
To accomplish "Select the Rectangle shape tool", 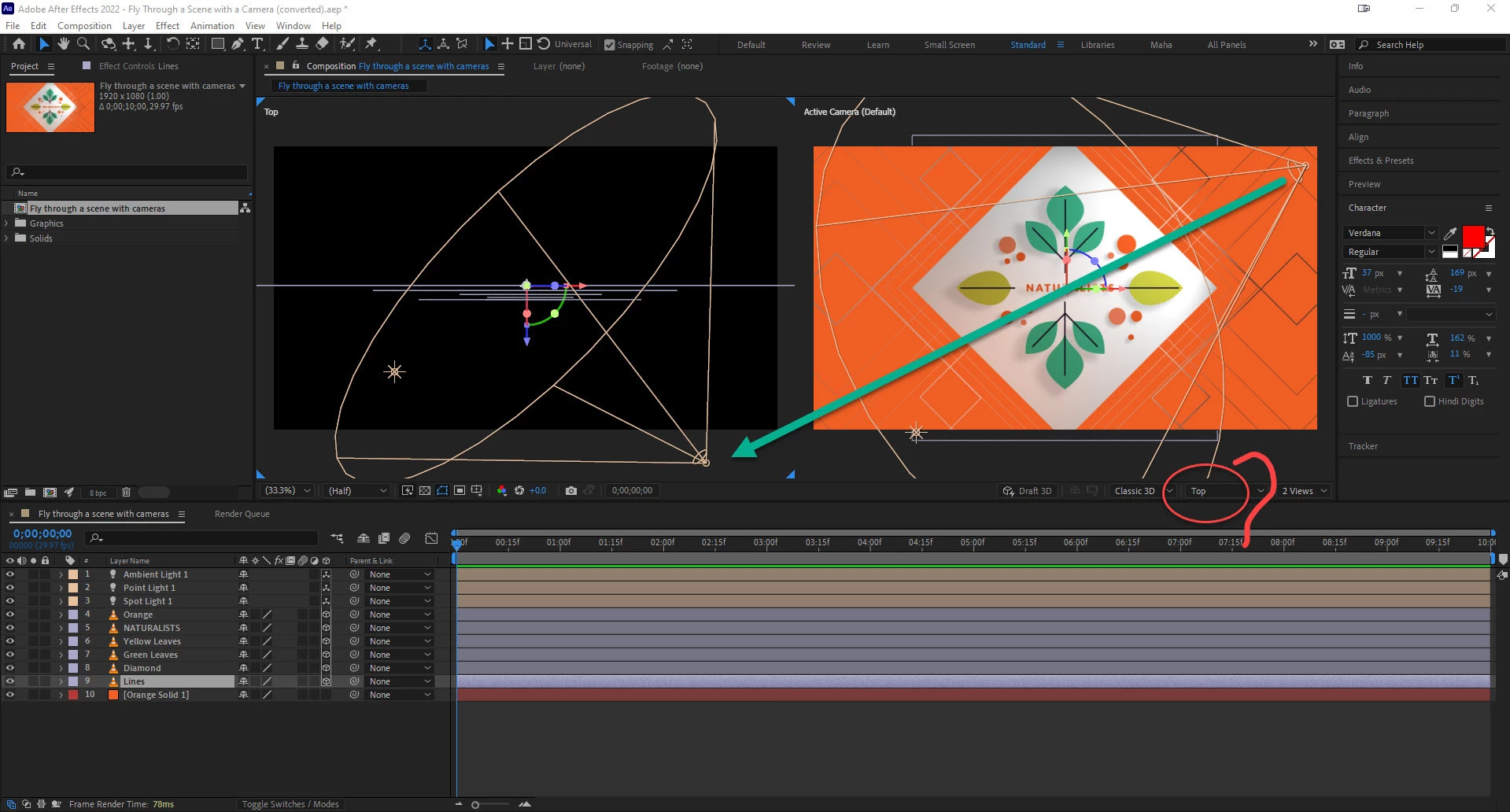I will [x=218, y=44].
